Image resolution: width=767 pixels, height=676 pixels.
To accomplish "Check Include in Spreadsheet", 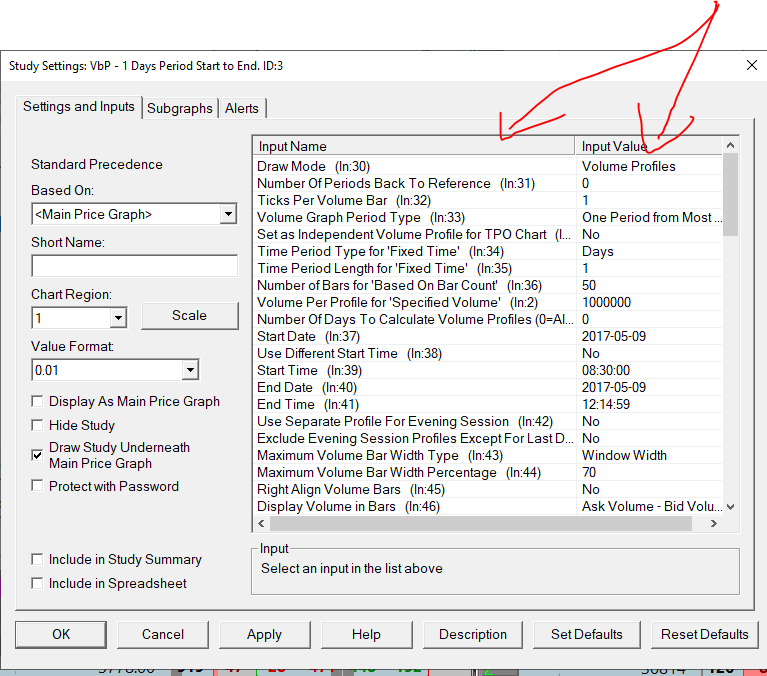I will [37, 583].
